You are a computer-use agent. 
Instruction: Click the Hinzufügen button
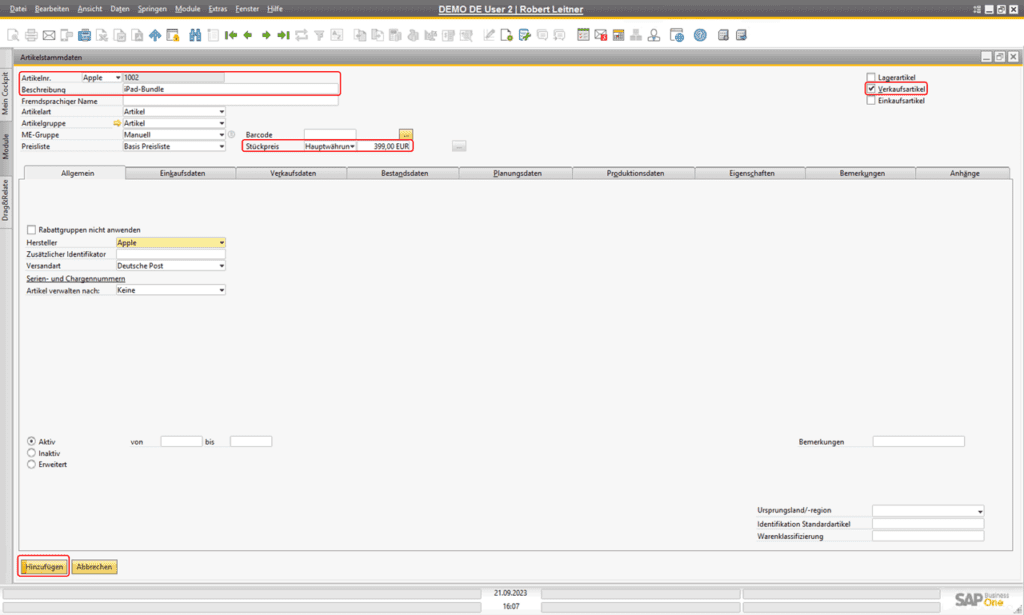44,567
